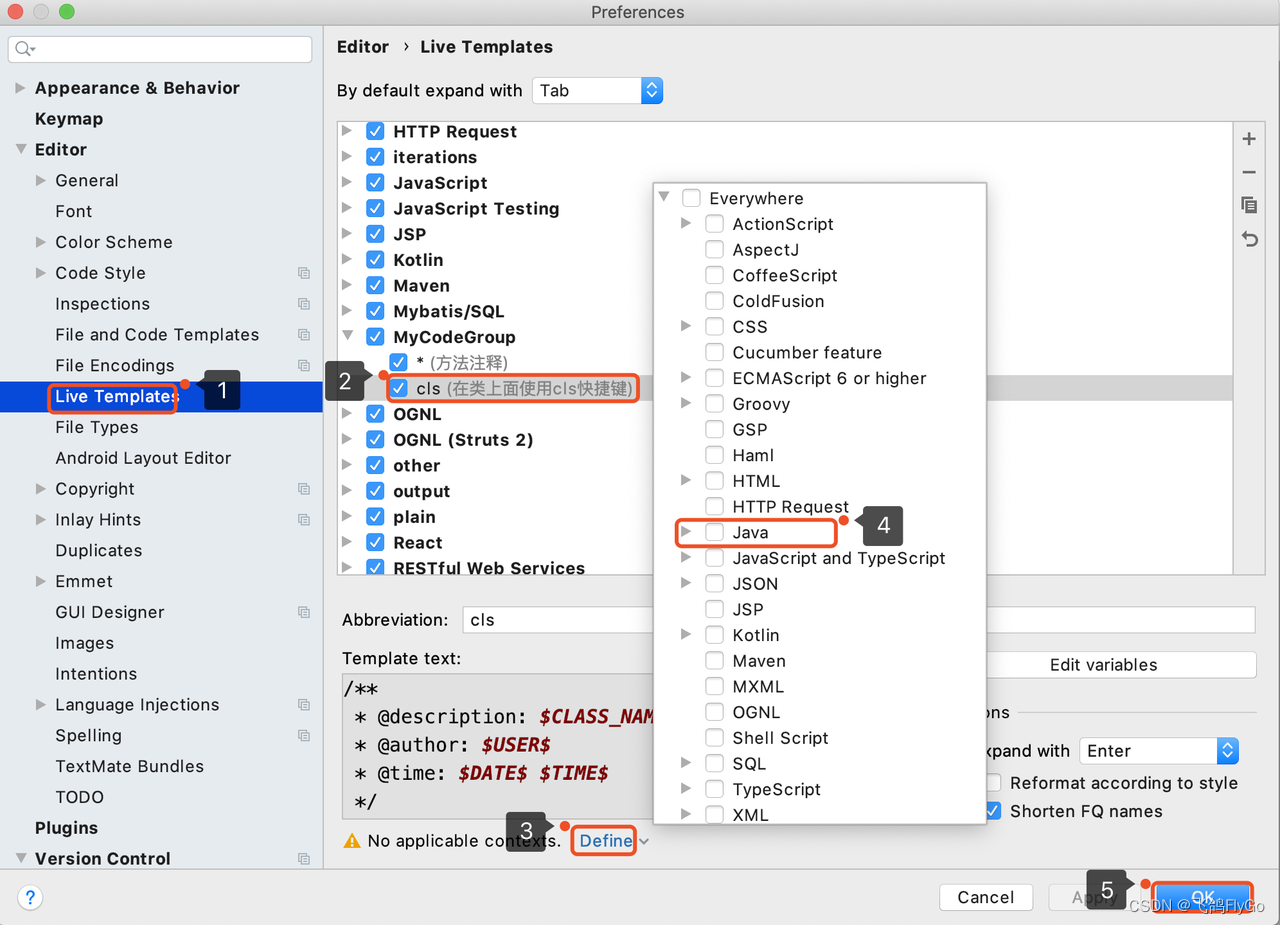1280x925 pixels.
Task: Click the Cancel button
Action: 986,897
